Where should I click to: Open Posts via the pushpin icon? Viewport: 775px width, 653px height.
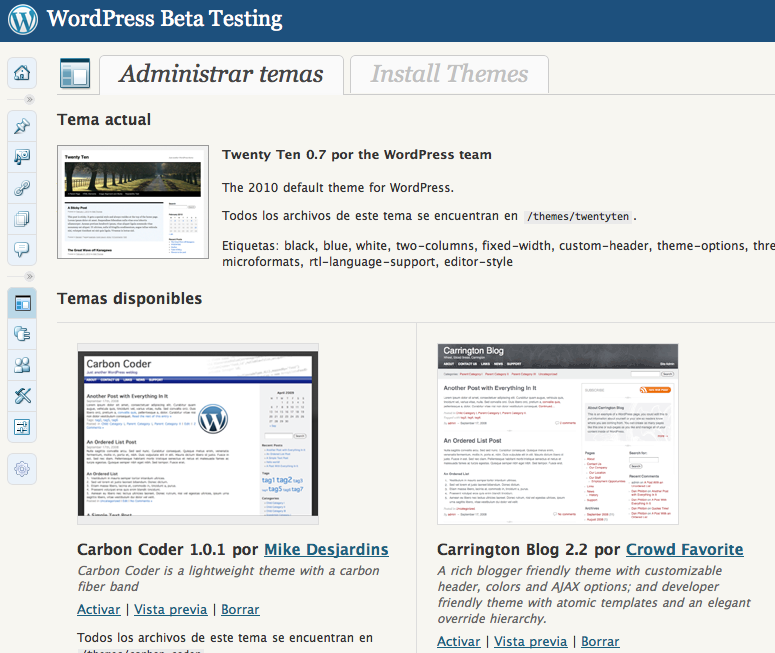click(22, 126)
